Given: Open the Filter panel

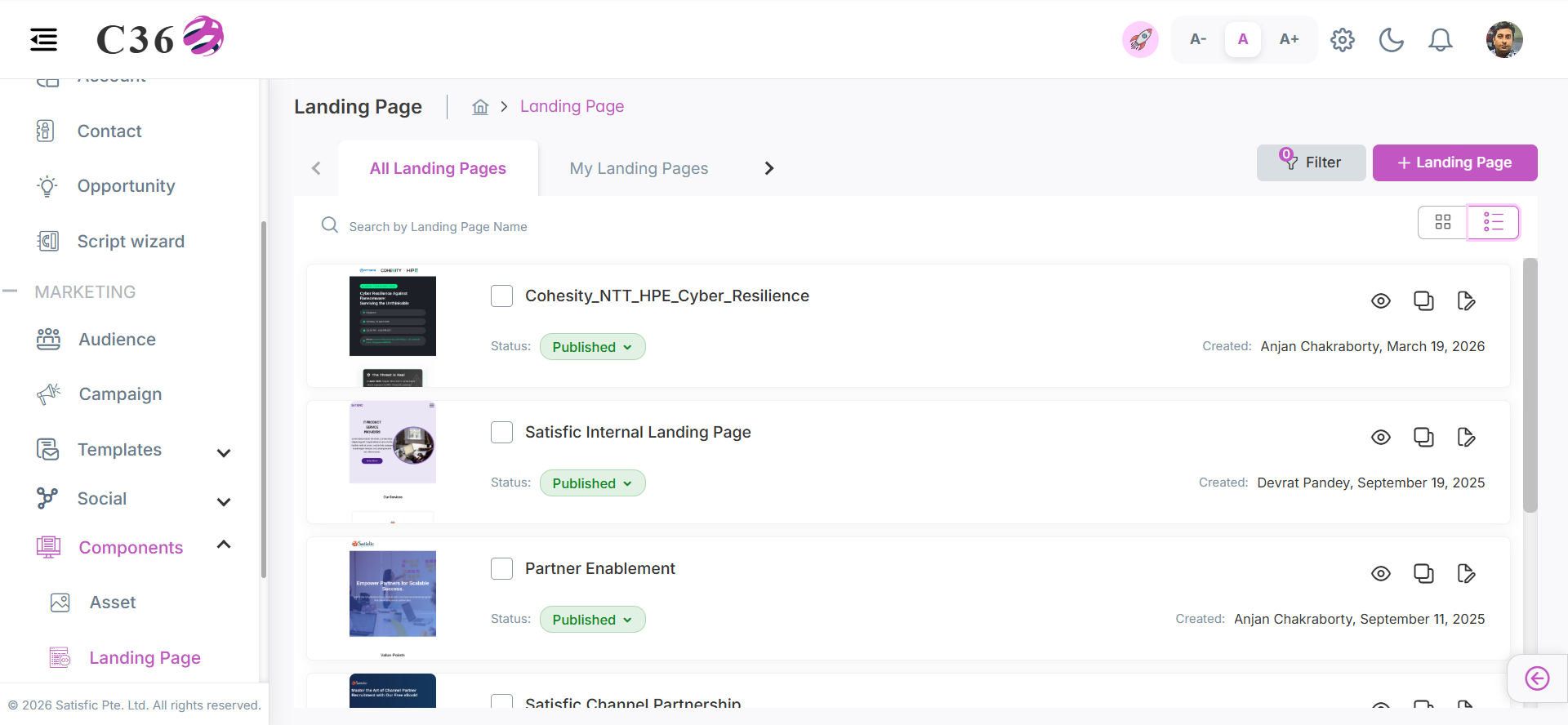Looking at the screenshot, I should tap(1311, 162).
